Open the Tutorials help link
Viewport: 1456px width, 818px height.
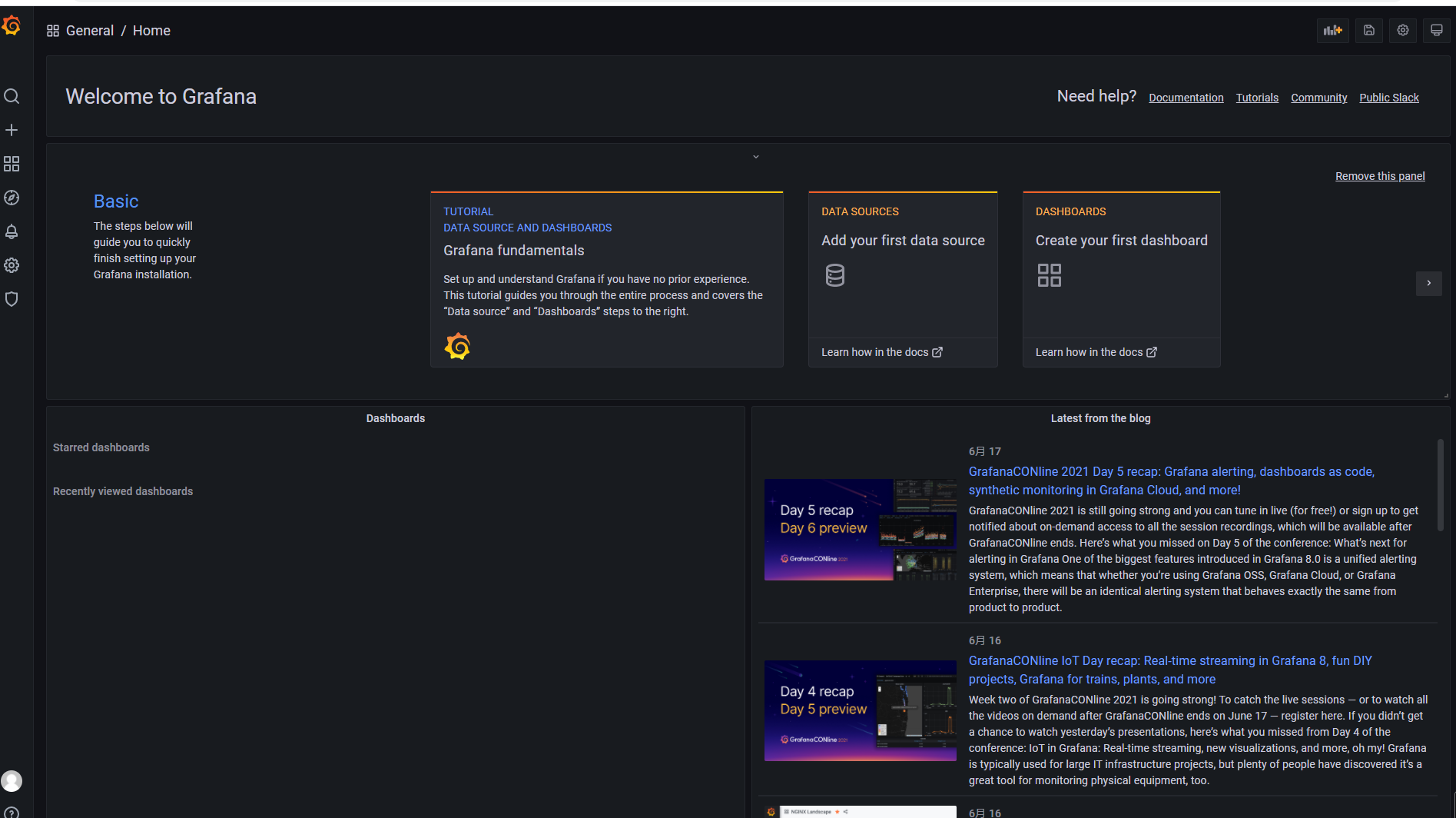[1257, 98]
